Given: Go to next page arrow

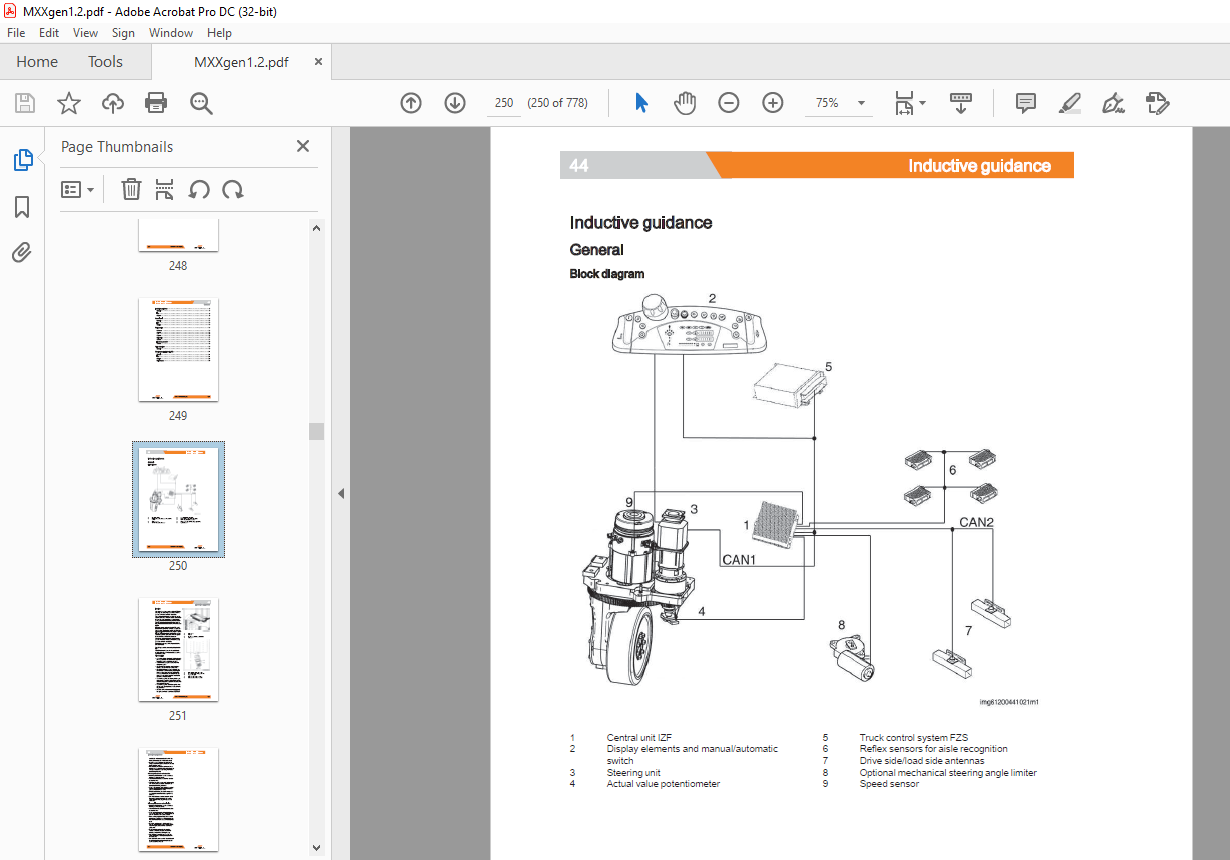Looking at the screenshot, I should pos(455,103).
